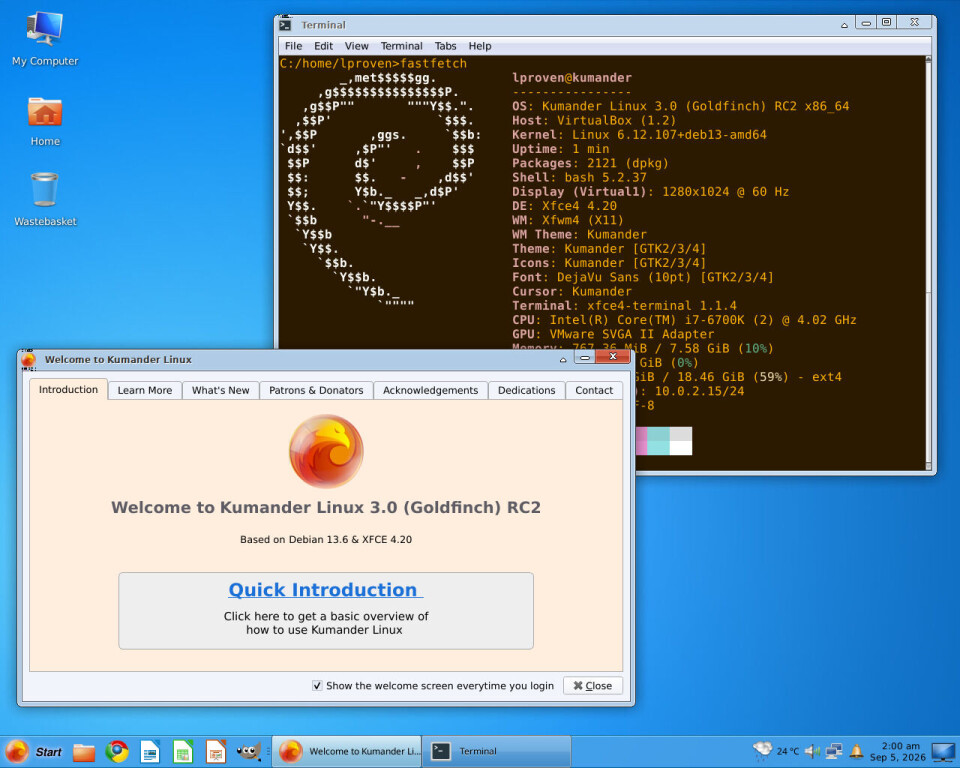Open the Patrons & Donators tab

[316, 390]
